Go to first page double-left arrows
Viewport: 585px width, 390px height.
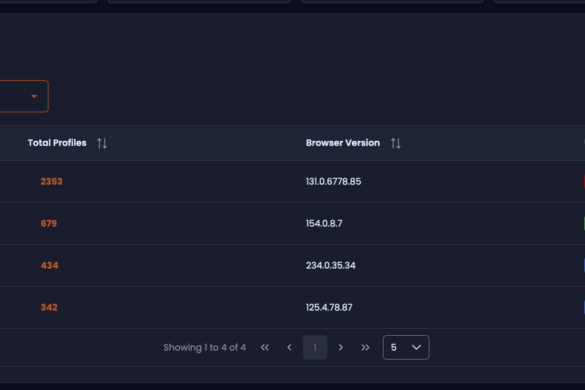coord(265,347)
